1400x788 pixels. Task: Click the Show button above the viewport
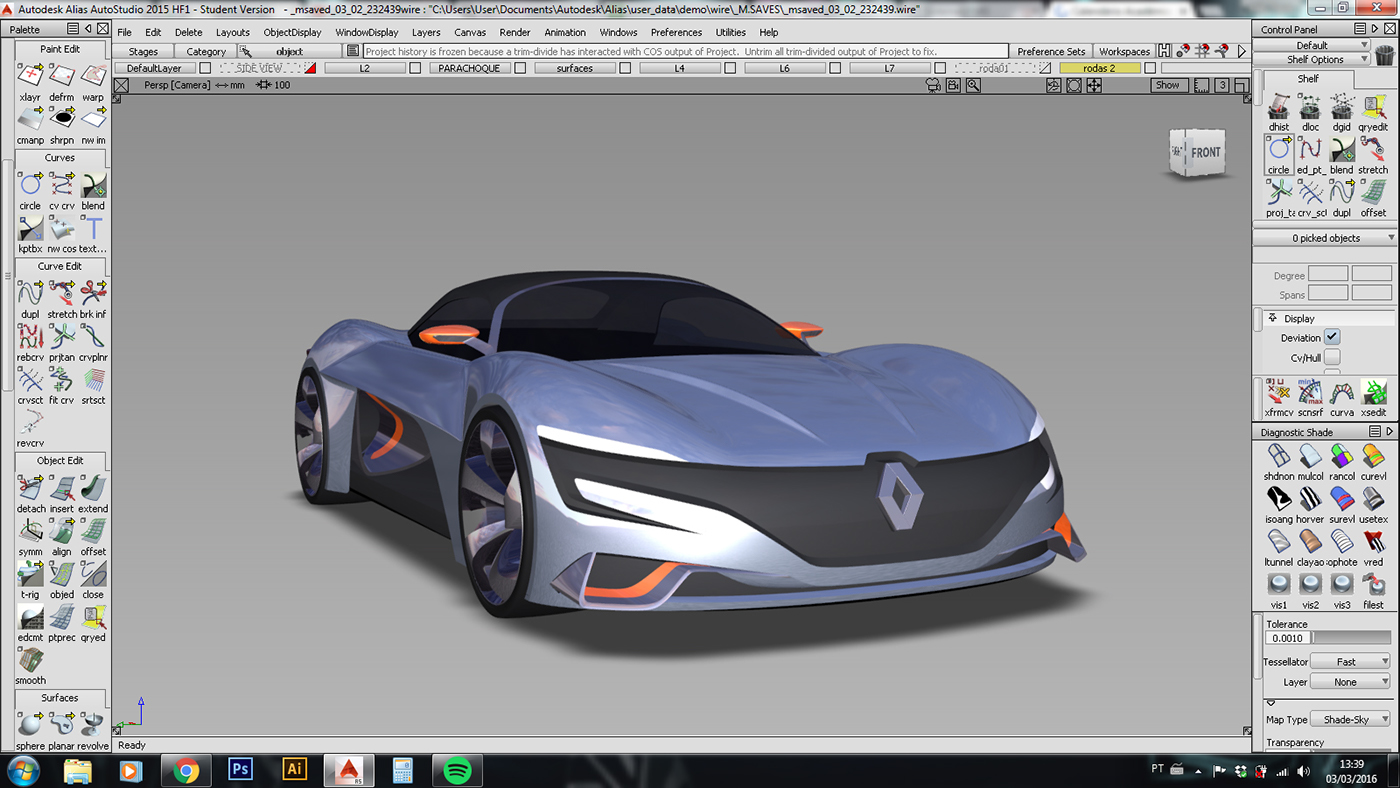tap(1167, 85)
